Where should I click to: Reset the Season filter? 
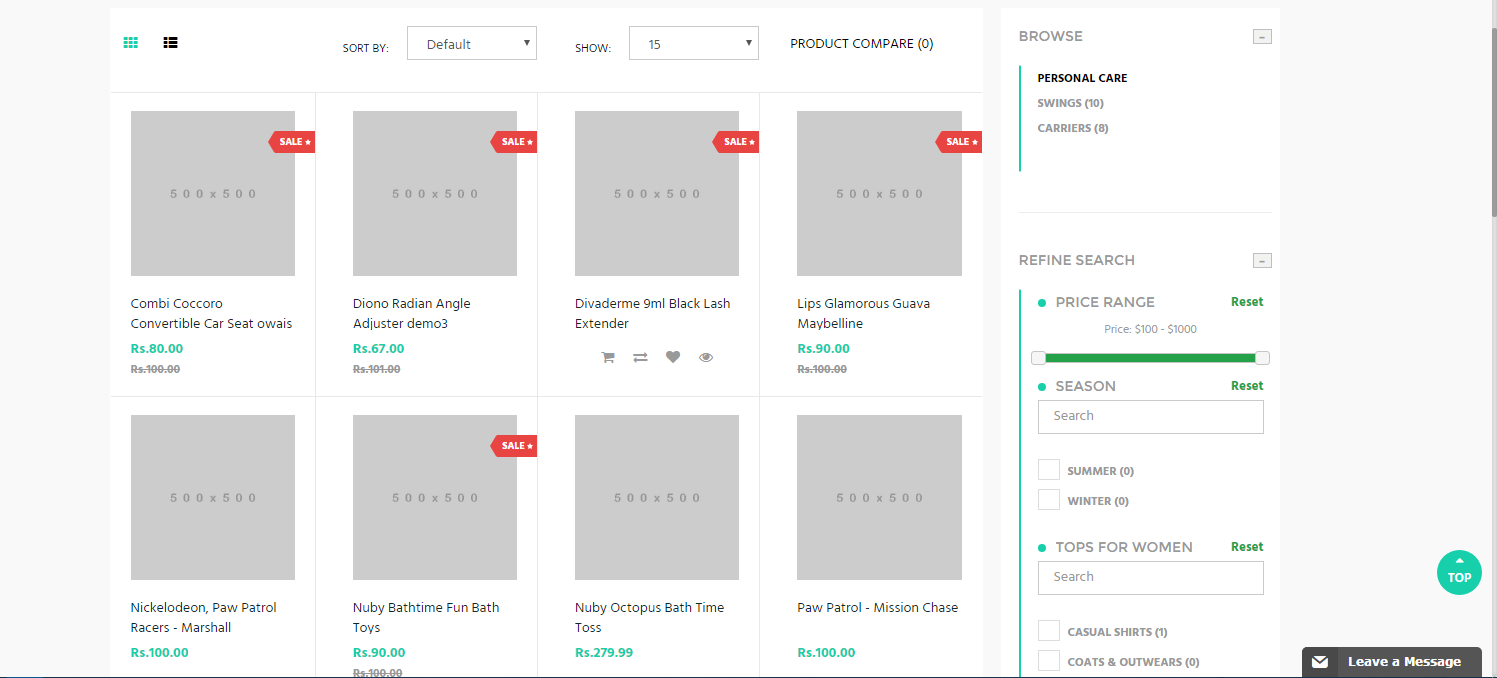[x=1247, y=386]
